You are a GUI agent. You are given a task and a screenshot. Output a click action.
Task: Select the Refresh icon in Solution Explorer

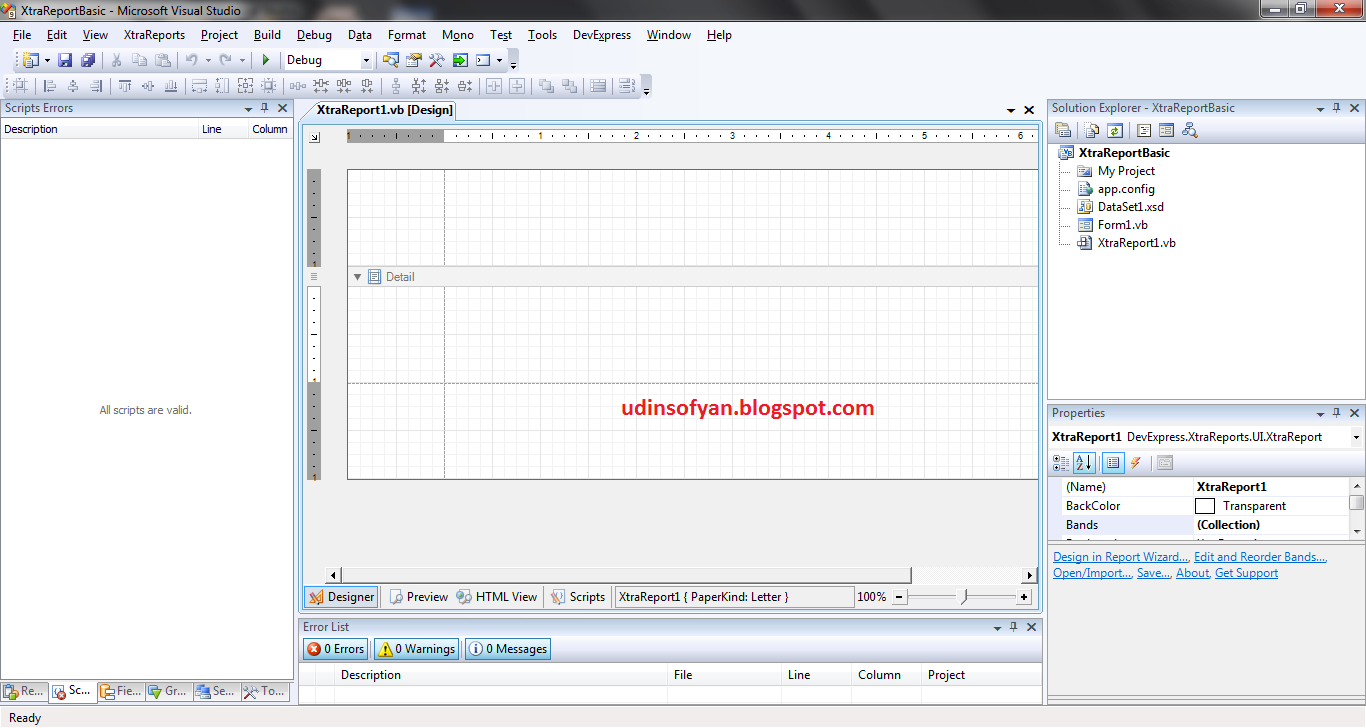[x=1115, y=130]
